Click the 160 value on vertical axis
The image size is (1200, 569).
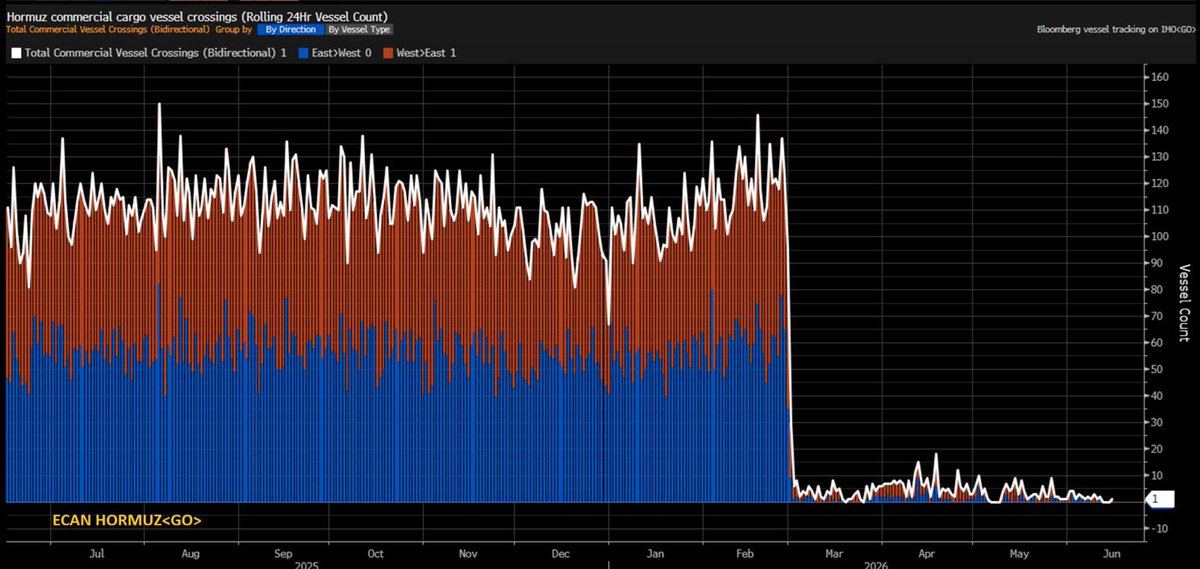click(1159, 77)
